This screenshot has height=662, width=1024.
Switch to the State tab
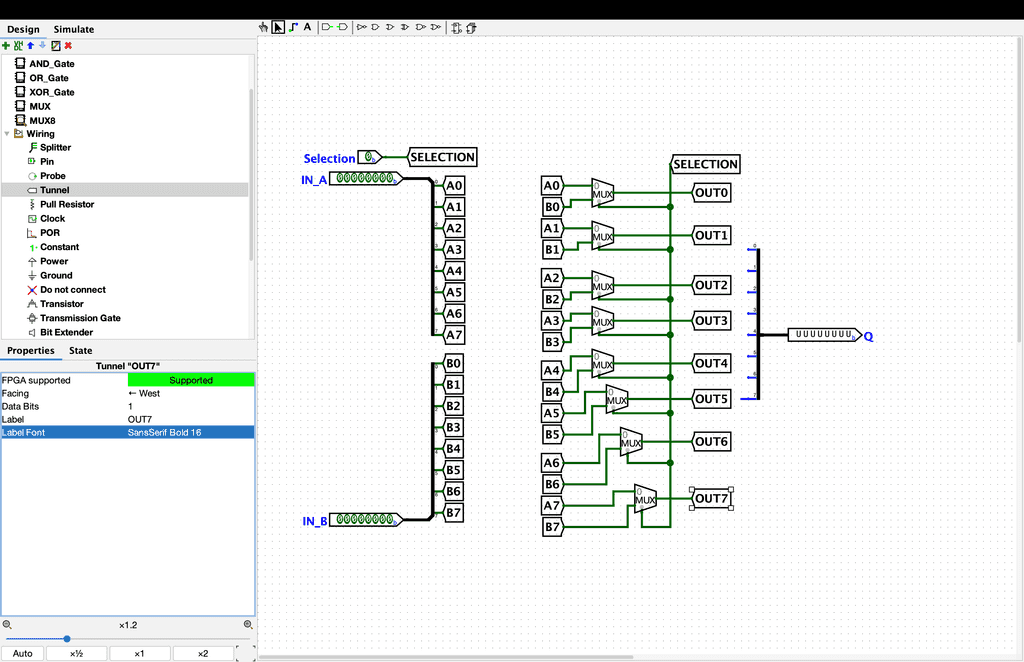(80, 350)
